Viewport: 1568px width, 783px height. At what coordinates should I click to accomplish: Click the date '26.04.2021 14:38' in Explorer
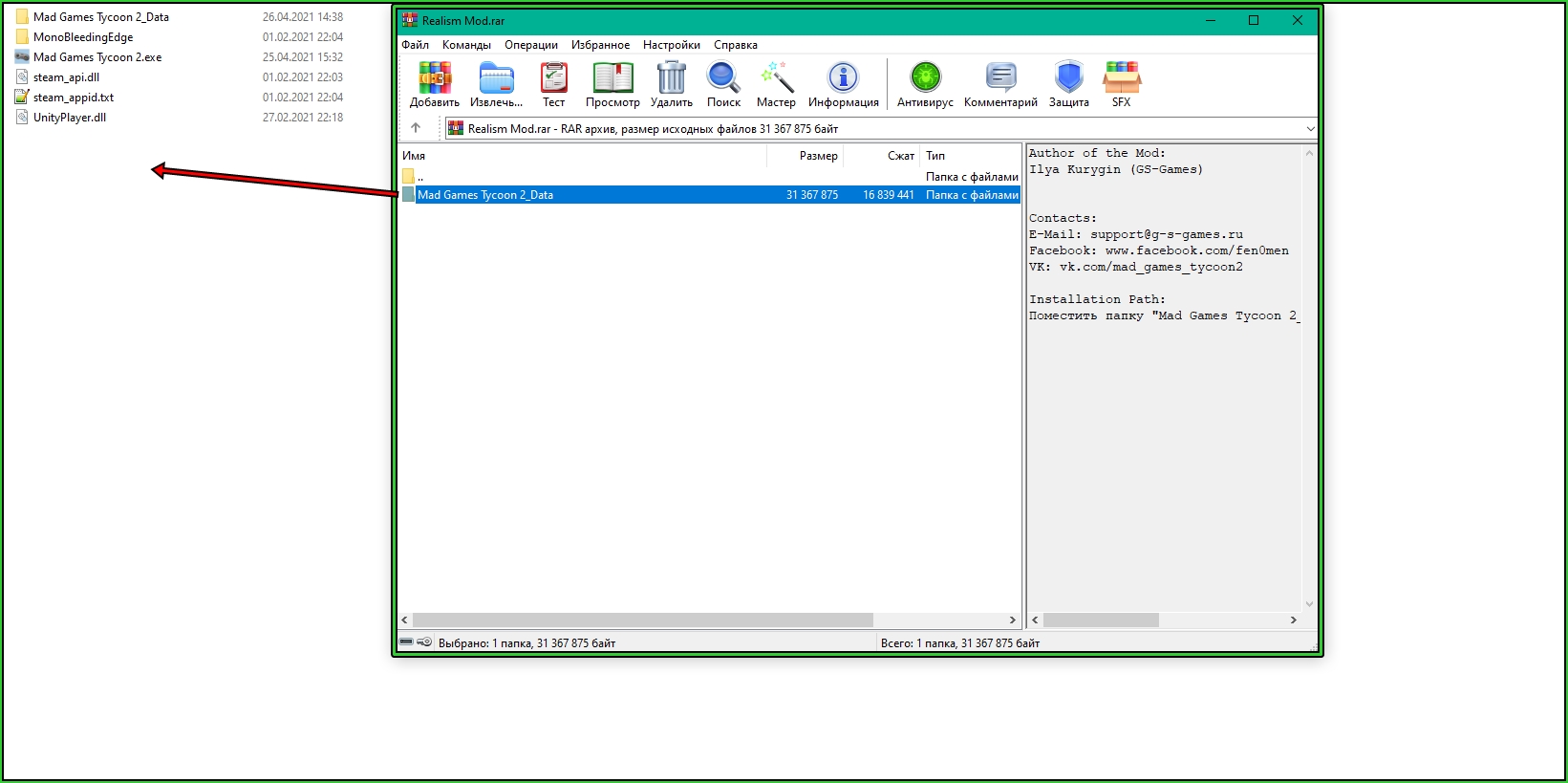303,17
